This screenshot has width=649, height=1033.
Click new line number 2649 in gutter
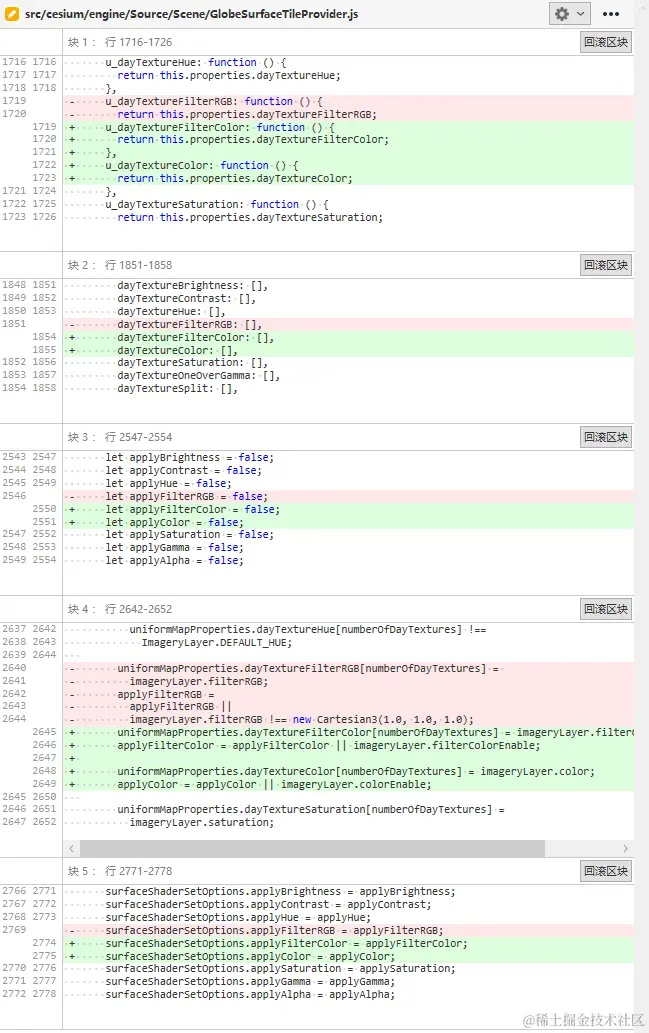coord(44,783)
